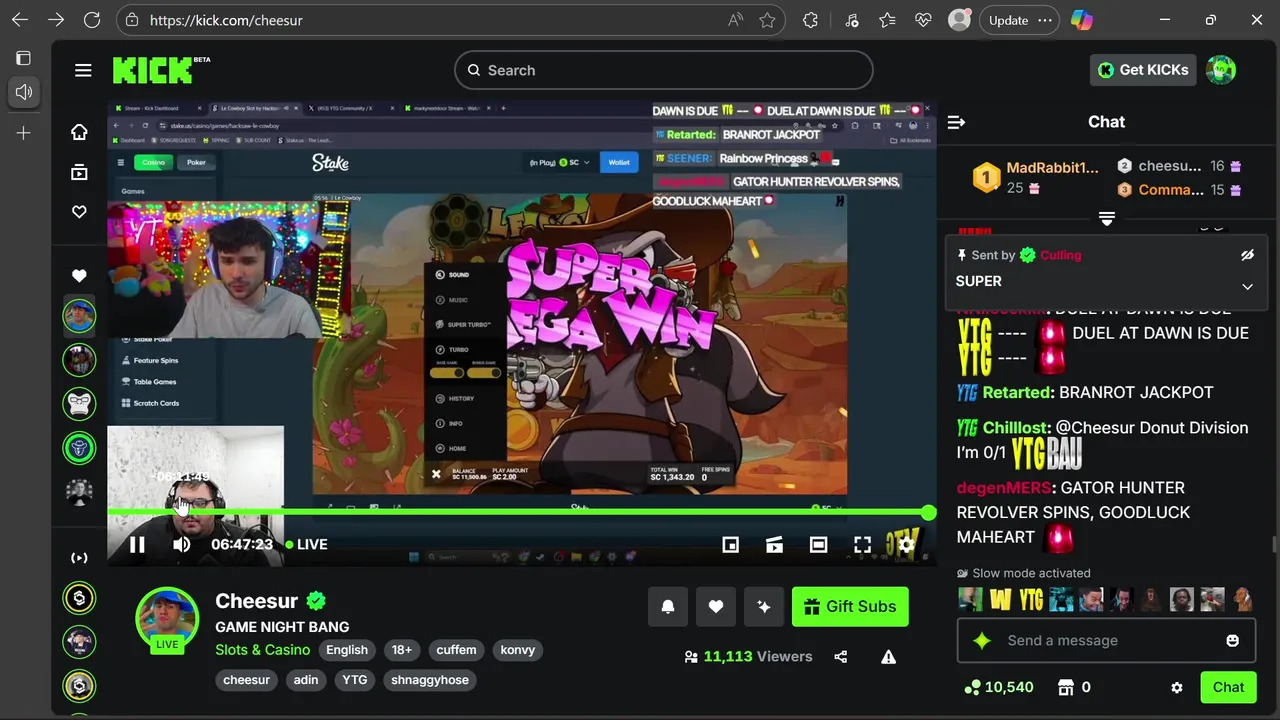Screen dimensions: 1280x720
Task: Pause the live stream video
Action: pos(137,544)
